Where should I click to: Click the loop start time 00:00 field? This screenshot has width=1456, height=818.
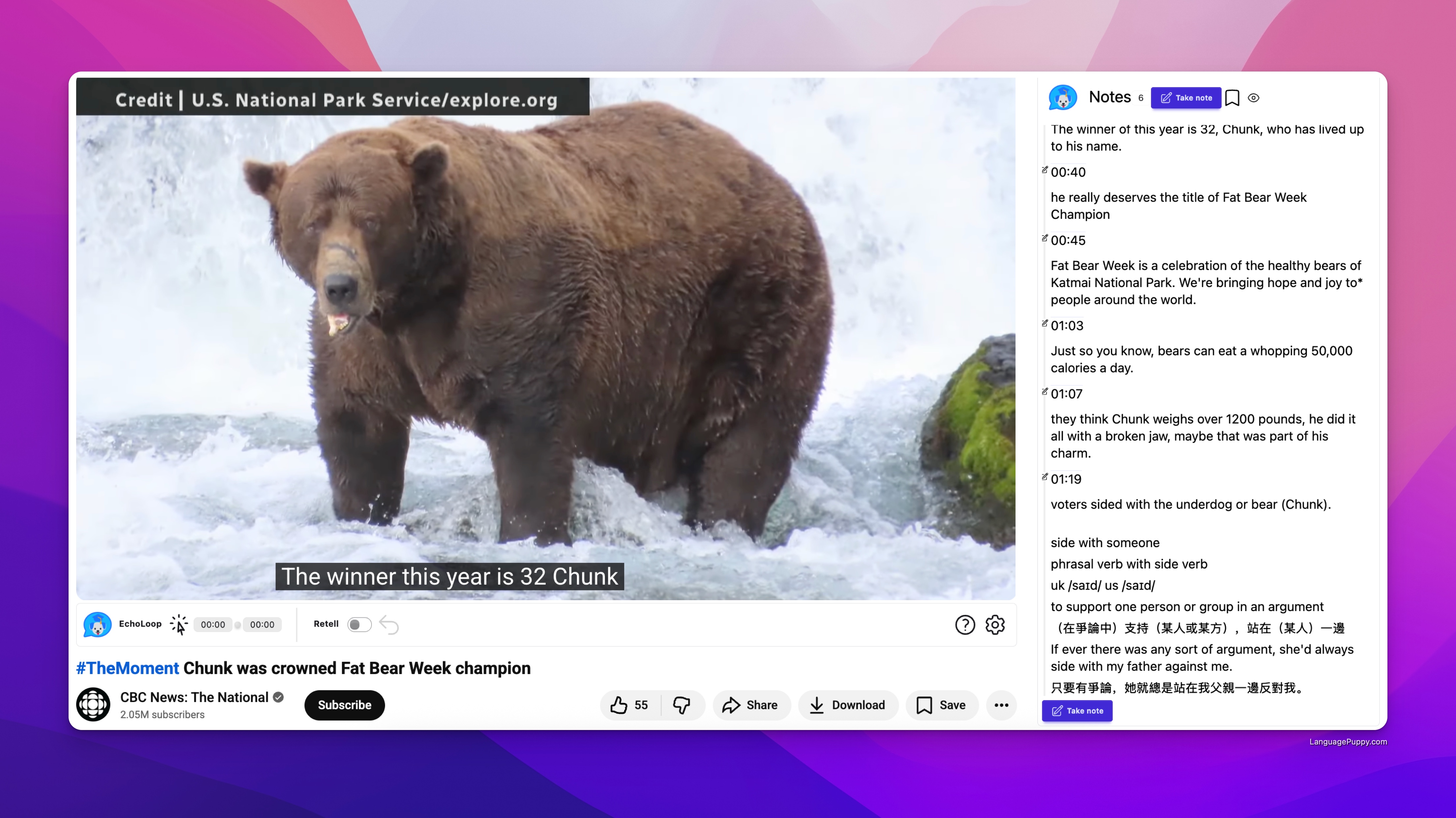[x=213, y=624]
